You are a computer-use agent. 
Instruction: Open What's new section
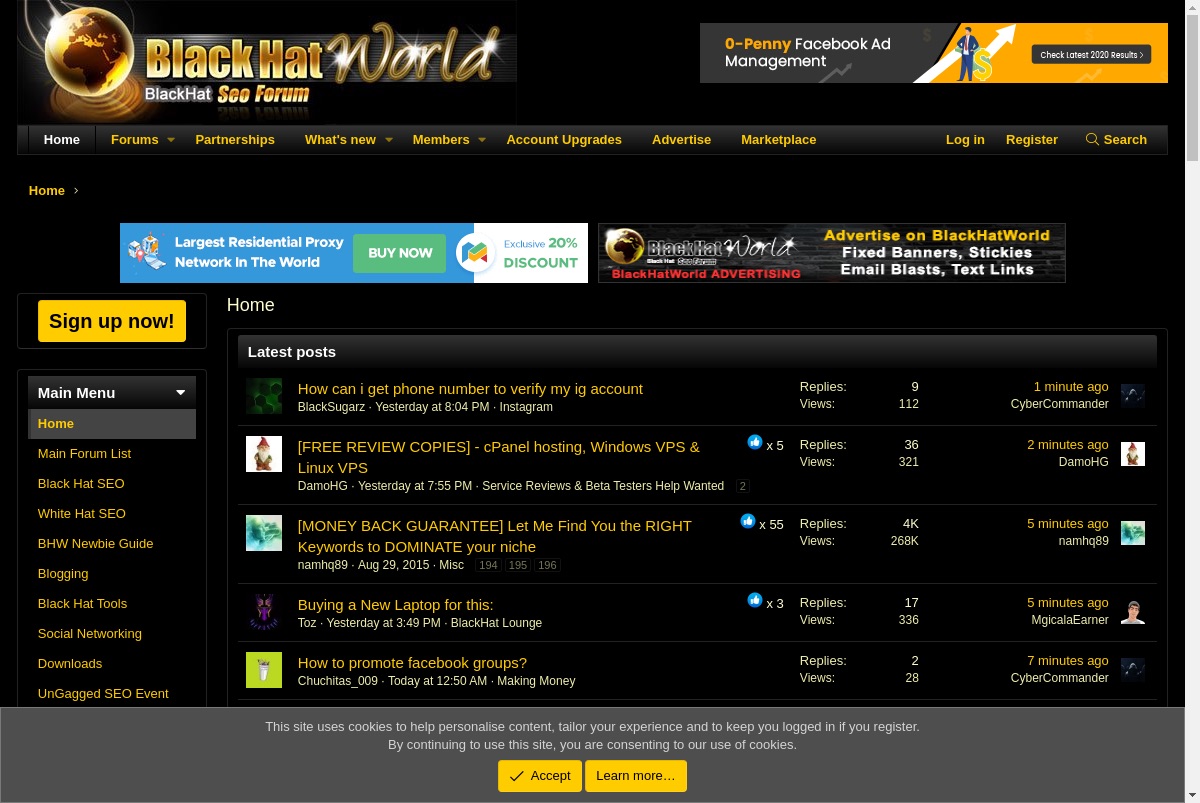click(x=340, y=140)
